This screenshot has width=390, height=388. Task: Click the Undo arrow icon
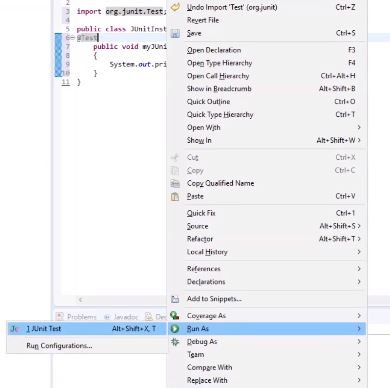(175, 7)
